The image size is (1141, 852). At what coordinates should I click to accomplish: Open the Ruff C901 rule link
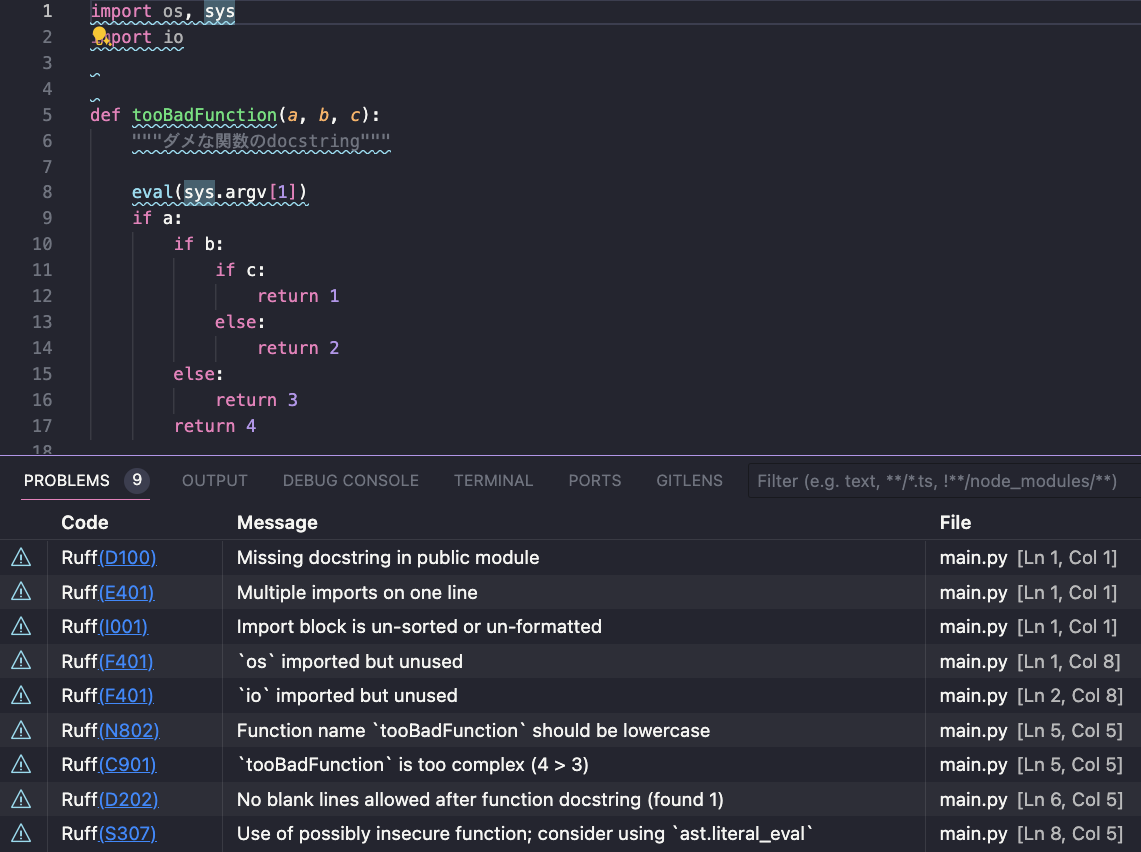[127, 765]
